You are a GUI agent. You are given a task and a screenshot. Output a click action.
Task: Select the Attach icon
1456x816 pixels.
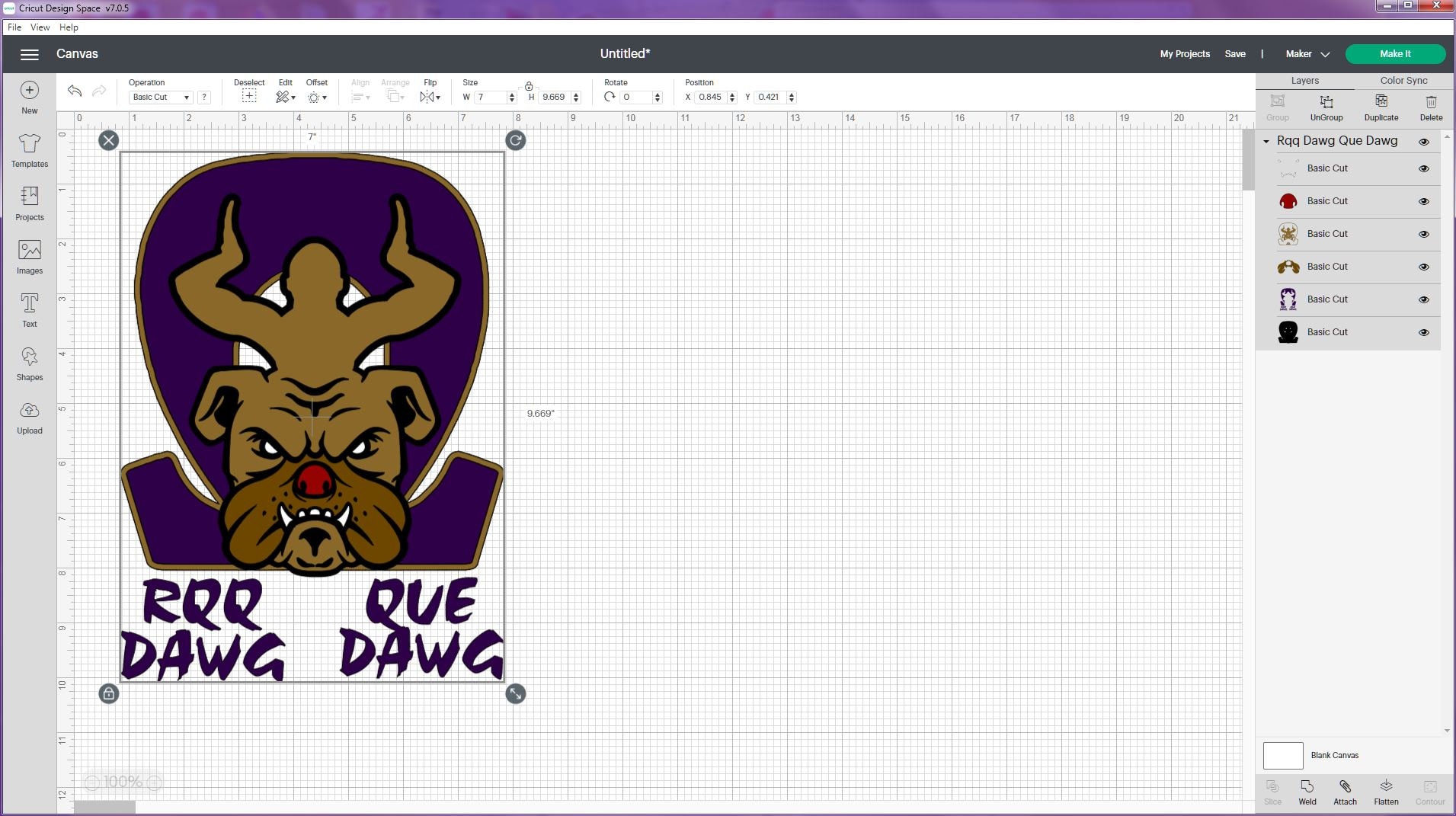click(x=1346, y=792)
